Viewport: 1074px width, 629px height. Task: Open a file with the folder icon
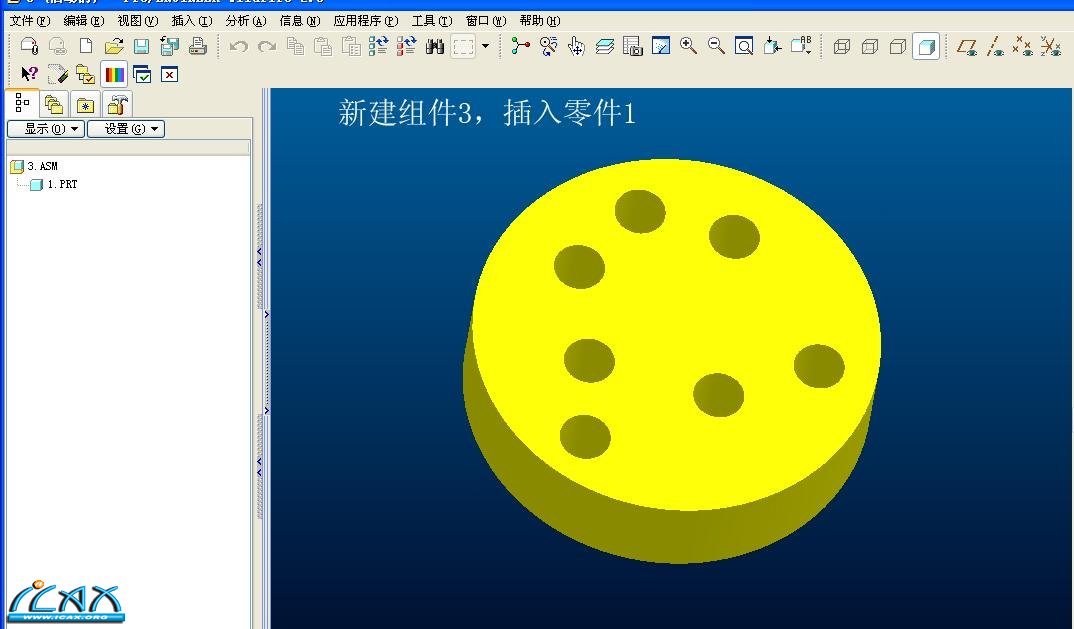coord(114,46)
